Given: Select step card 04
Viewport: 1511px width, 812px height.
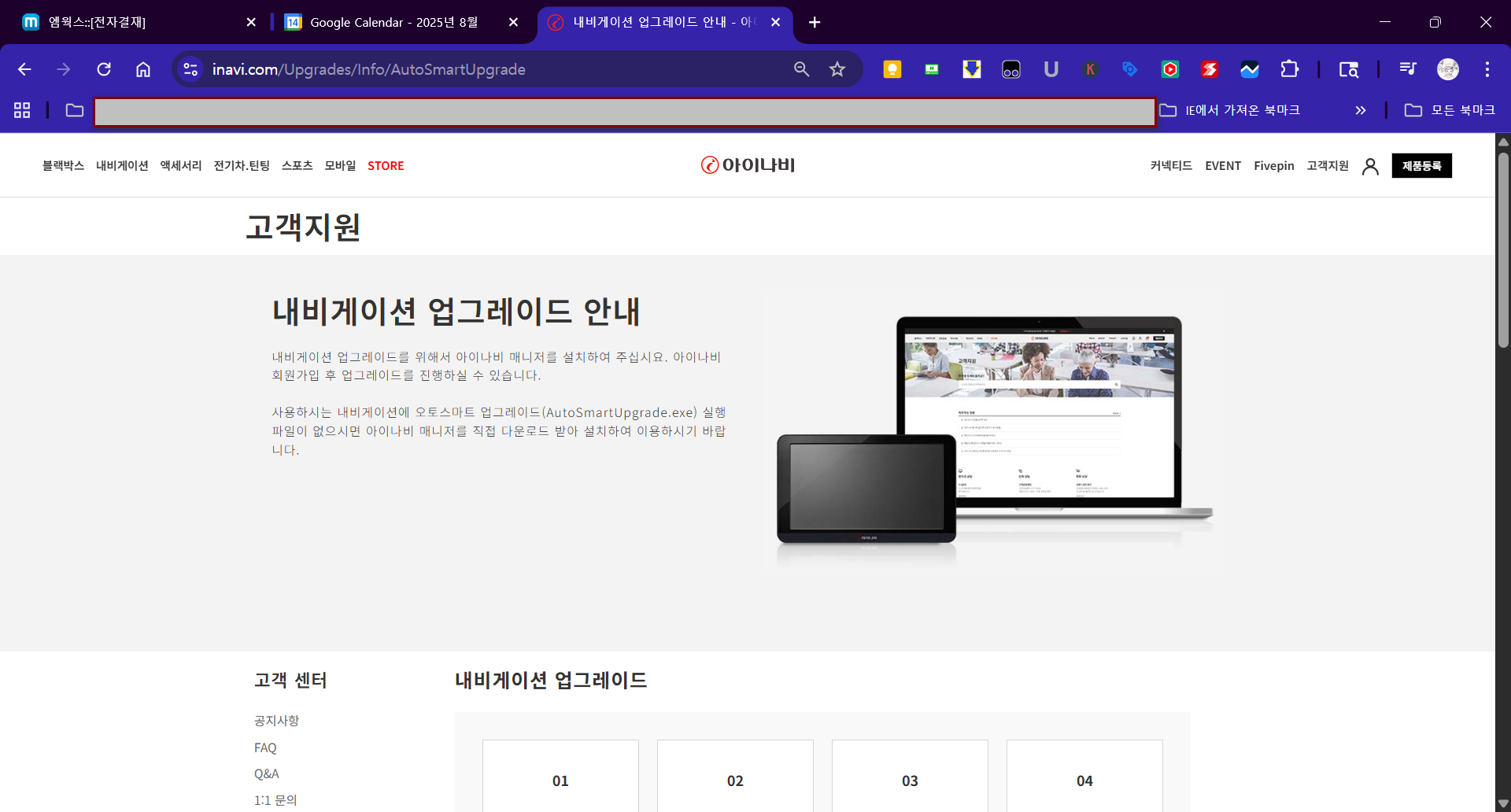Looking at the screenshot, I should (1084, 776).
